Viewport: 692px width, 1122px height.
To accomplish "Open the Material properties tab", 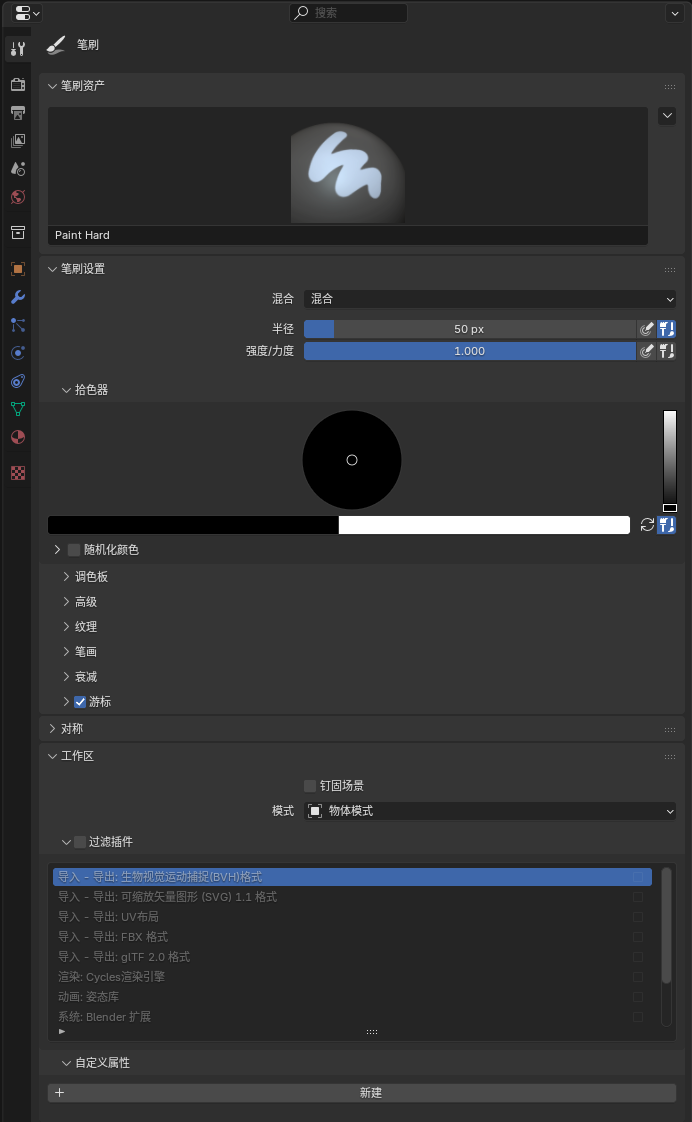I will click(17, 437).
